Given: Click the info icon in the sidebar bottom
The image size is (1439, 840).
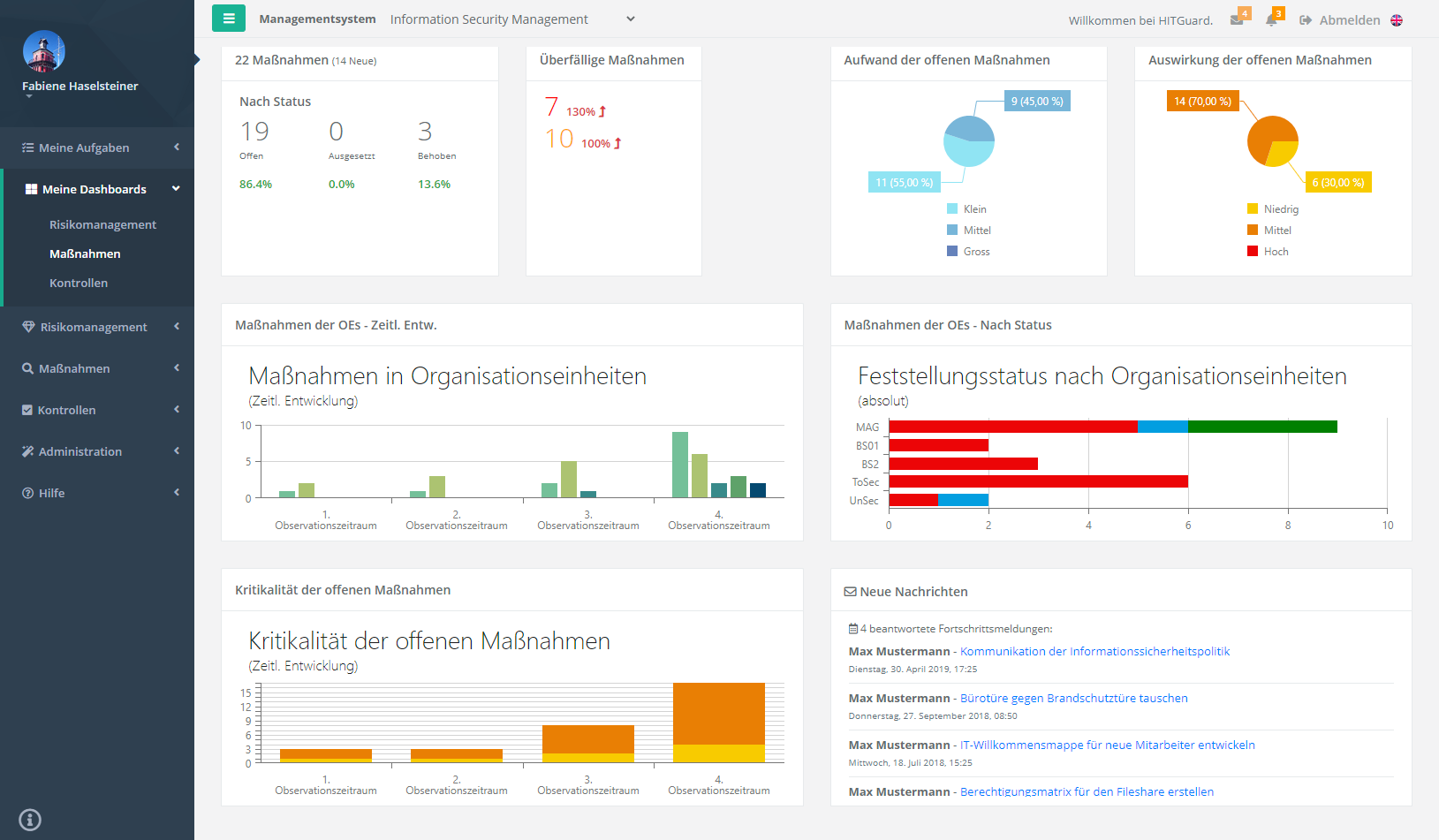Looking at the screenshot, I should coord(30,819).
